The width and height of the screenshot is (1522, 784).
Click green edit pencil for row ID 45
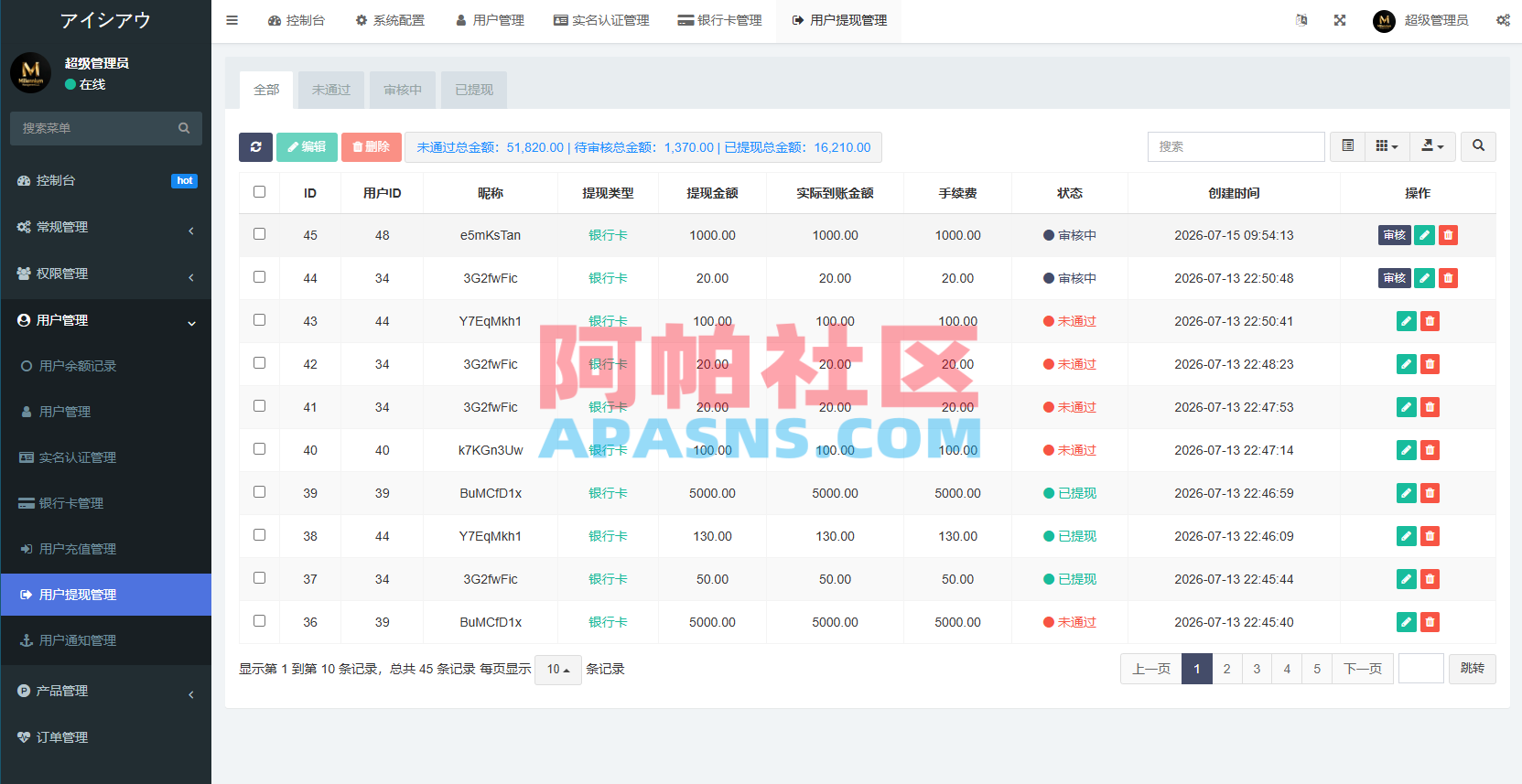[x=1424, y=235]
